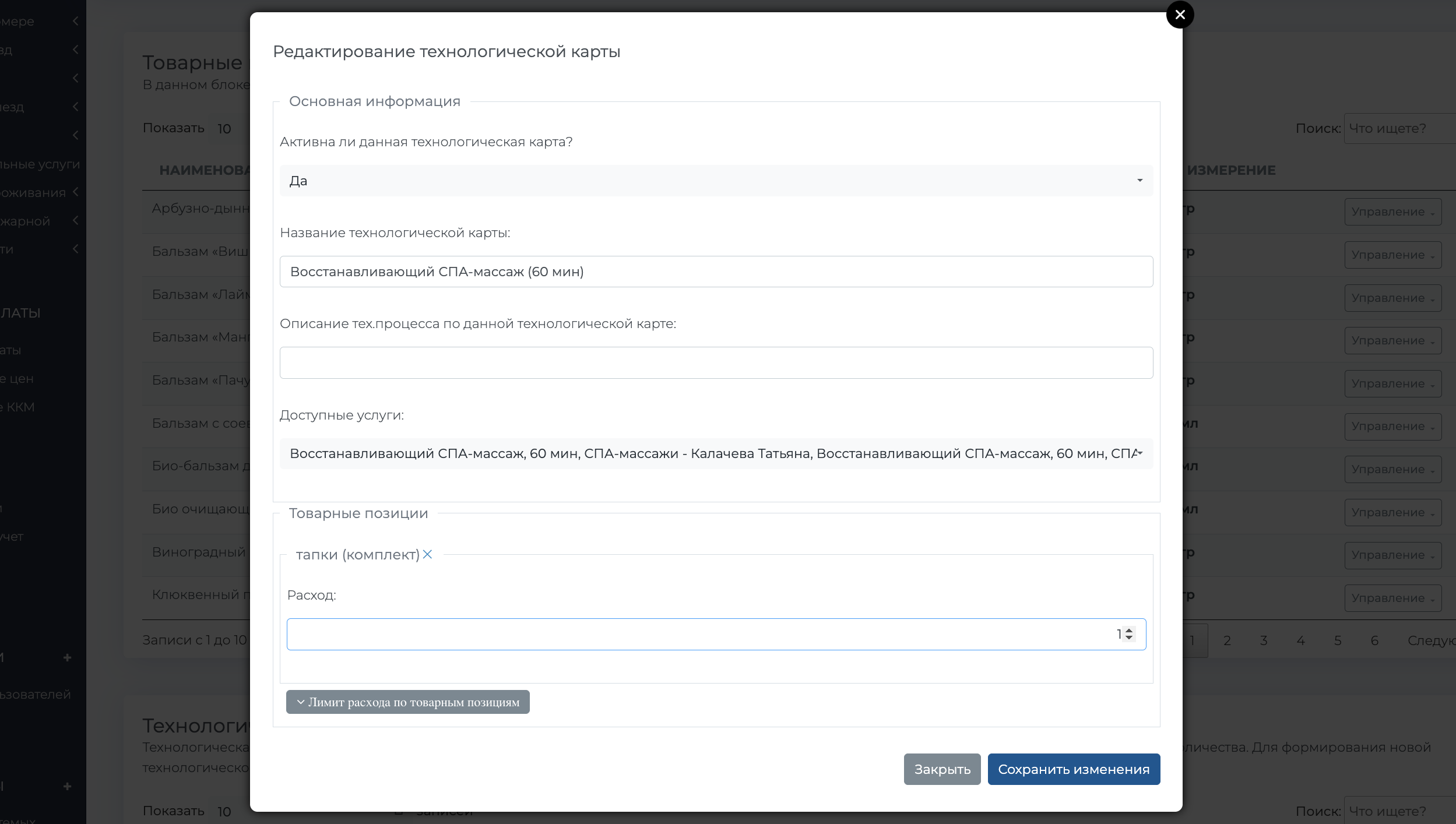Expand the sidebar chevron next to 'оживания'
This screenshot has width=1456, height=824.
coord(76,192)
